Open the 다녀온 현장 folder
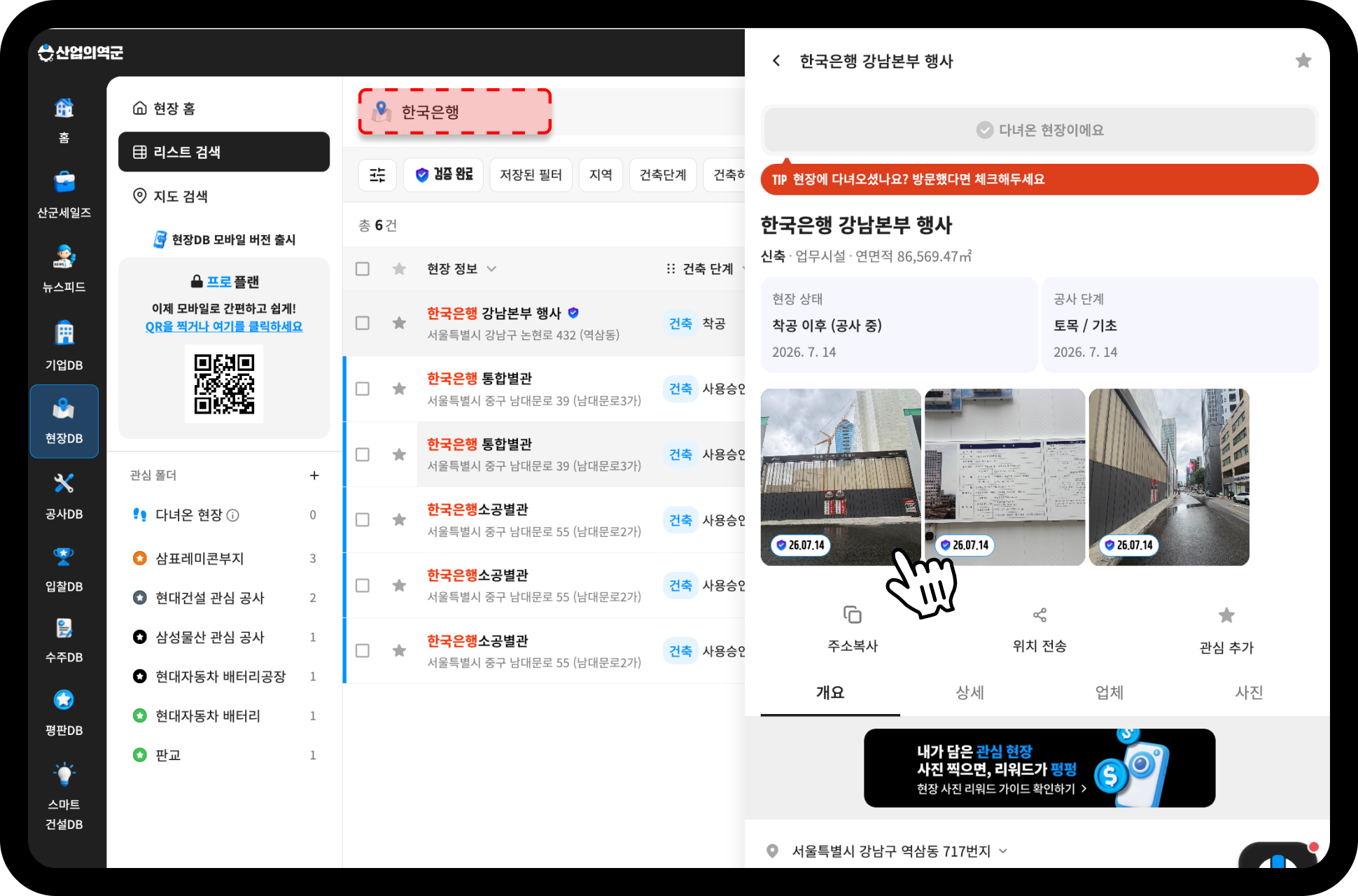1358x896 pixels. (224, 515)
